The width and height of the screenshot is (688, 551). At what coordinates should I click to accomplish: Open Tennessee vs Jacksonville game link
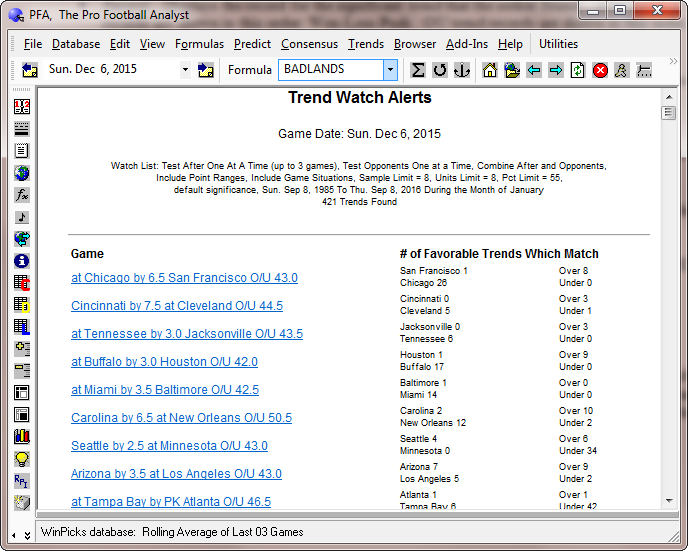(187, 334)
